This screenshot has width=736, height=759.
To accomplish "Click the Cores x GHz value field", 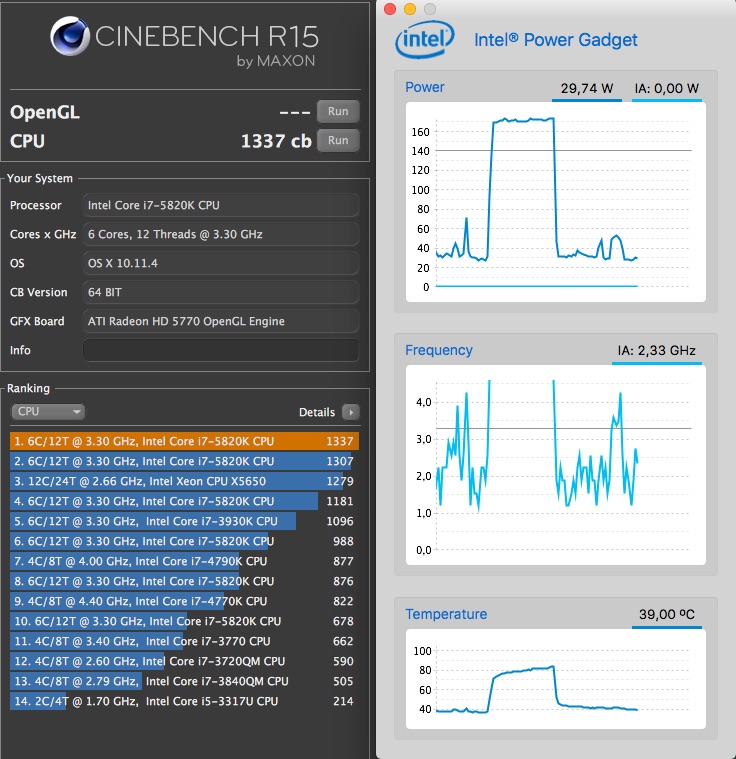I will tap(221, 234).
